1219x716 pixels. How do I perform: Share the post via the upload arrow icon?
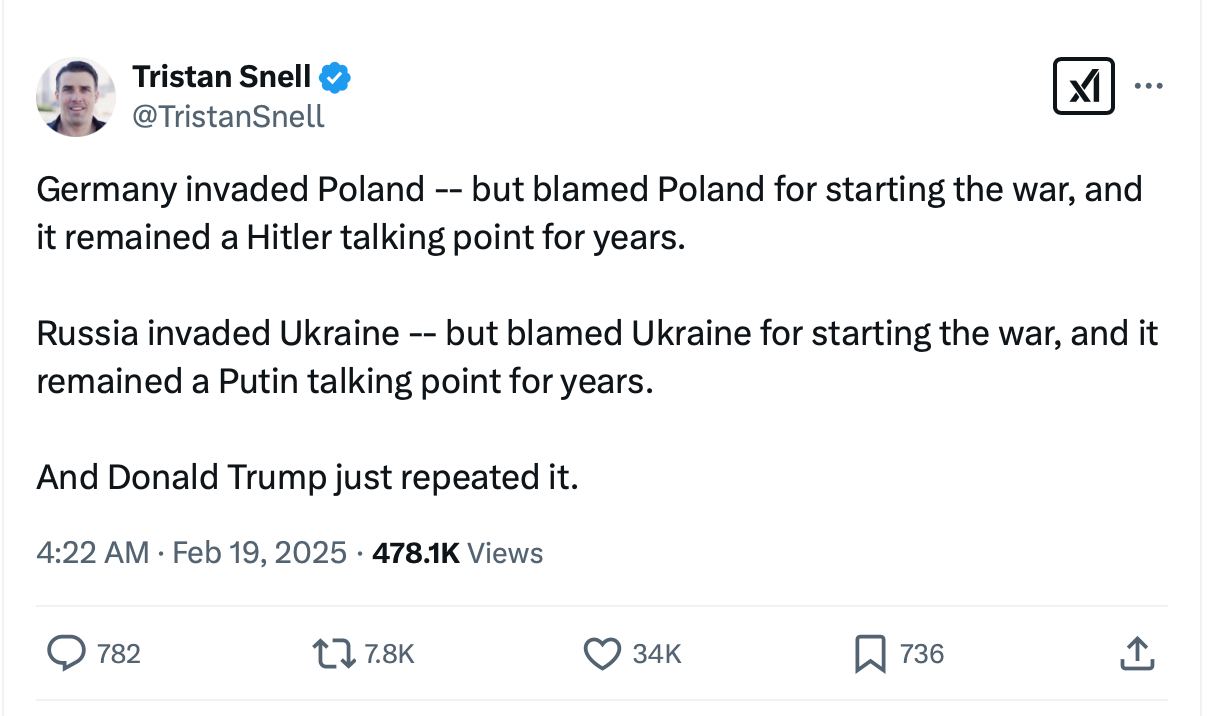[x=1136, y=654]
